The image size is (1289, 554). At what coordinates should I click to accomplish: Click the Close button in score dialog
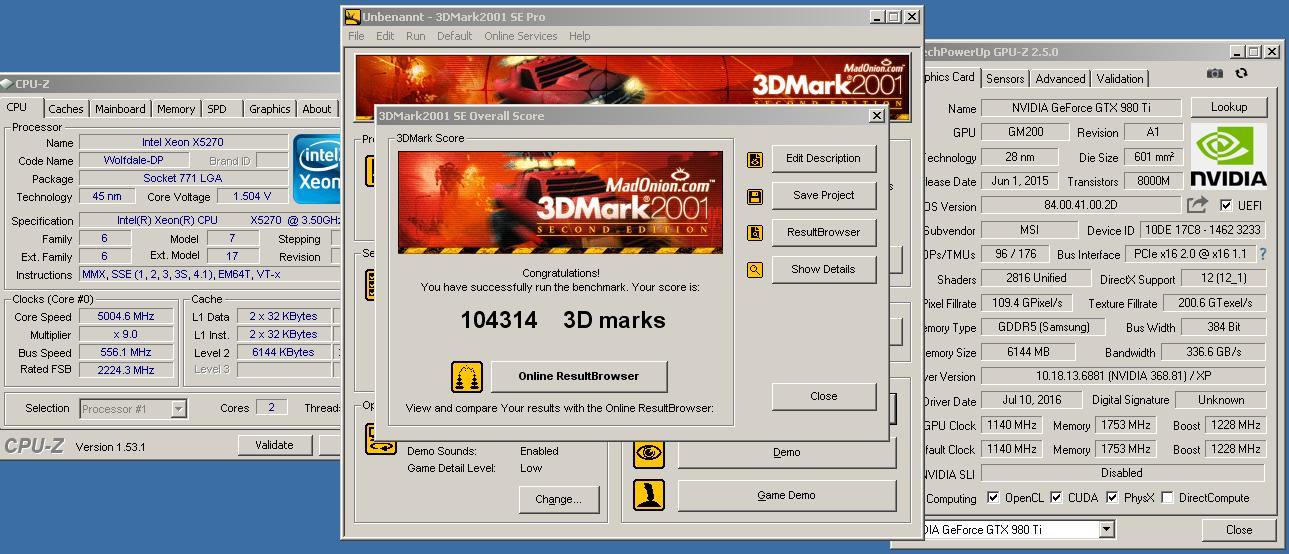[x=823, y=396]
